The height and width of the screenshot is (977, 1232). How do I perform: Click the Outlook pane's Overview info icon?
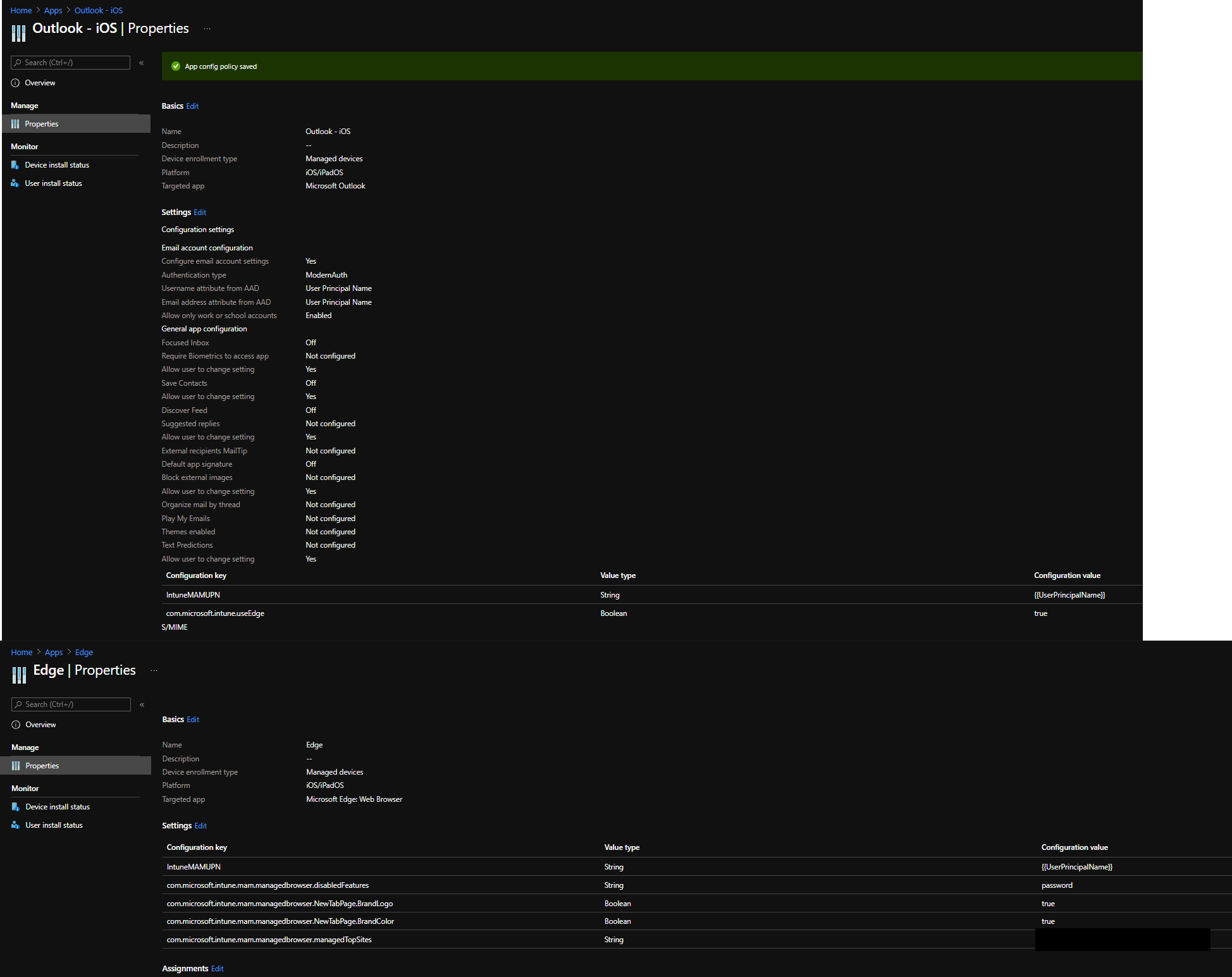coord(15,83)
